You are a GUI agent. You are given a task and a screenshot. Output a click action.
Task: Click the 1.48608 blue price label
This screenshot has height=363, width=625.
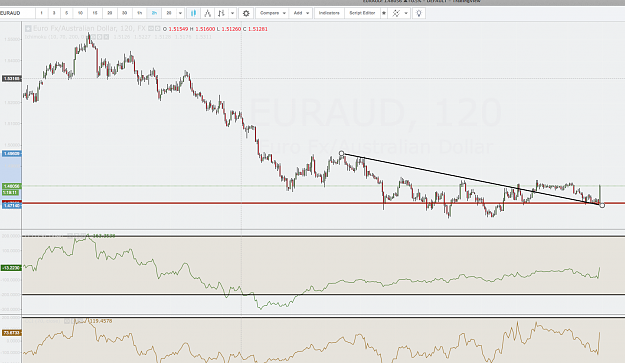pos(12,153)
